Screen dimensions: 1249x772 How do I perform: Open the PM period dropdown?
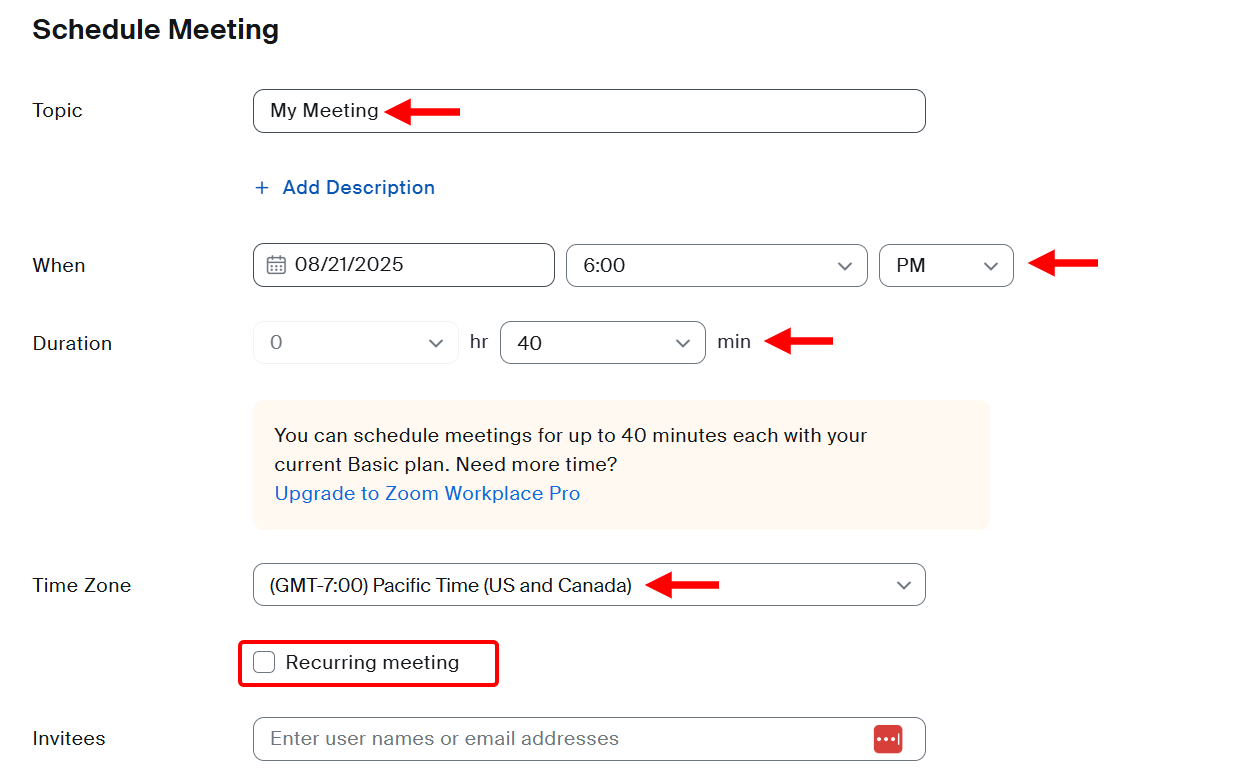click(x=945, y=265)
